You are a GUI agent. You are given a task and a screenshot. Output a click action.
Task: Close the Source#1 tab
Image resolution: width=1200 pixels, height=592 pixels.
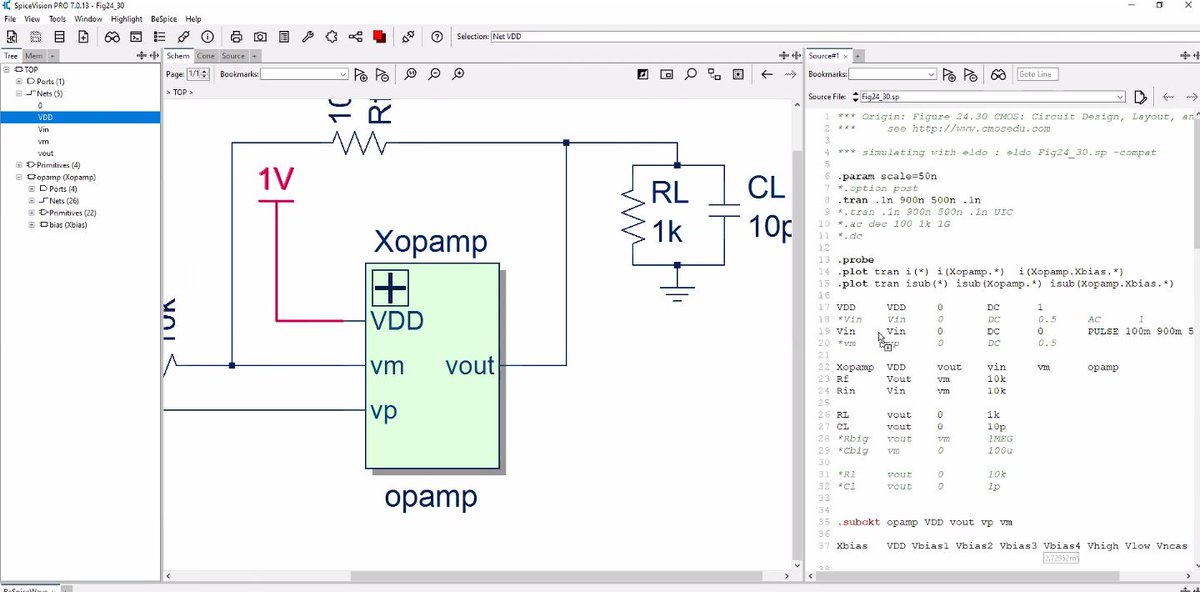(x=847, y=56)
